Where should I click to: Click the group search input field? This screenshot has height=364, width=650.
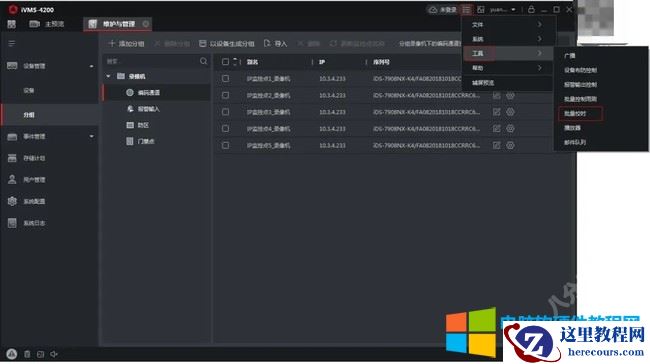click(x=151, y=61)
